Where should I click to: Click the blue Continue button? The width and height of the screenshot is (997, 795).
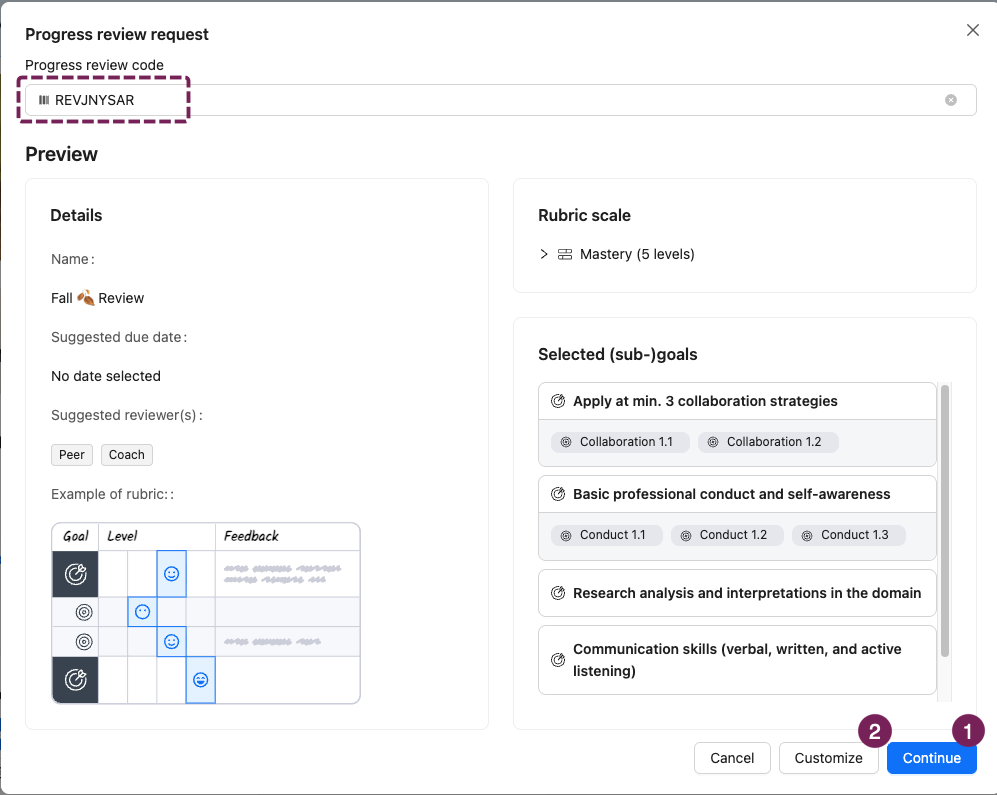pyautogui.click(x=932, y=758)
